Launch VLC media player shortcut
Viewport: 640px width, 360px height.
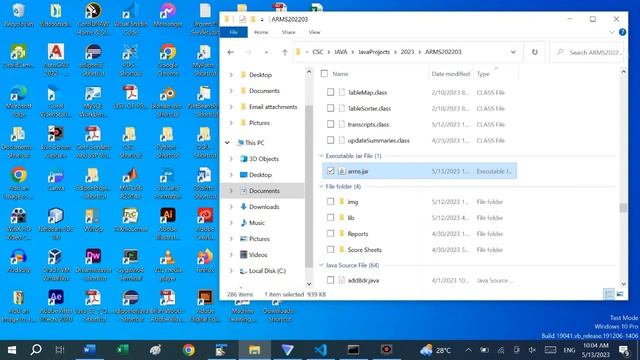click(168, 264)
